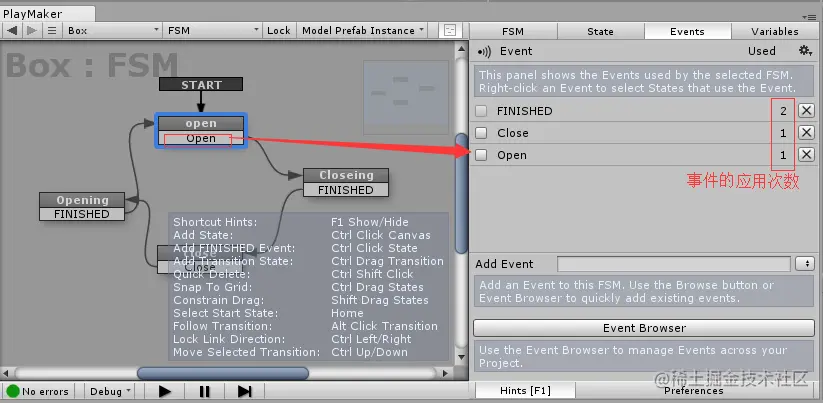Switch to the Events tab
823x403 pixels.
click(x=687, y=31)
